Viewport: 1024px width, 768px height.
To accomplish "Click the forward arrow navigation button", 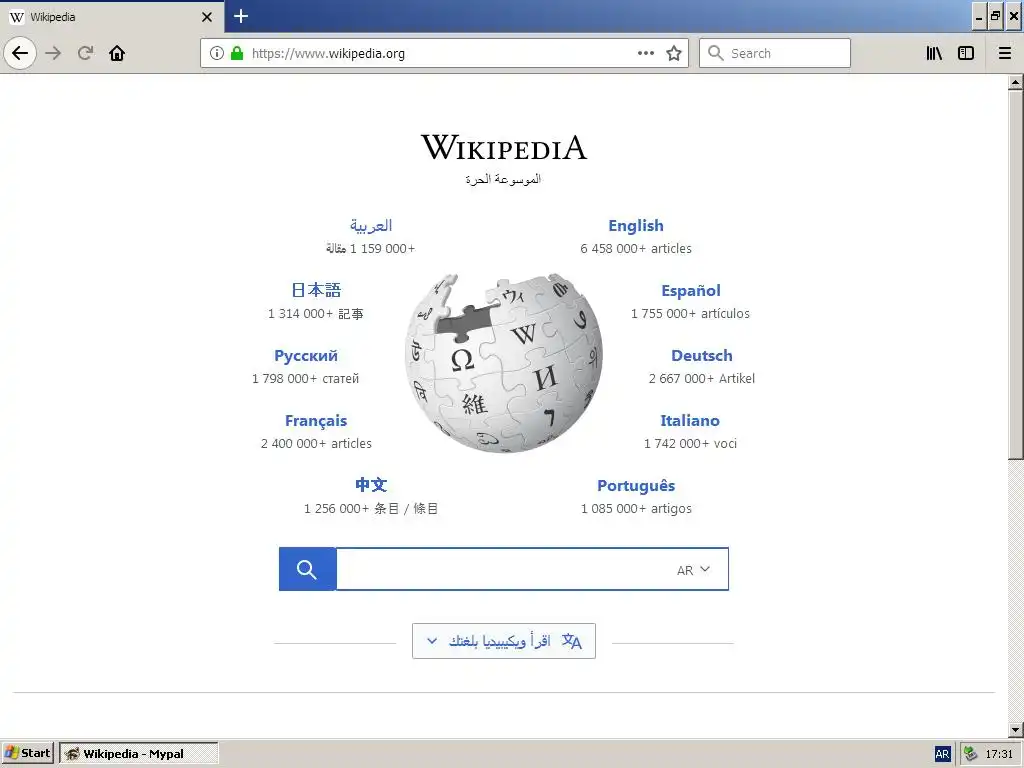I will point(53,53).
